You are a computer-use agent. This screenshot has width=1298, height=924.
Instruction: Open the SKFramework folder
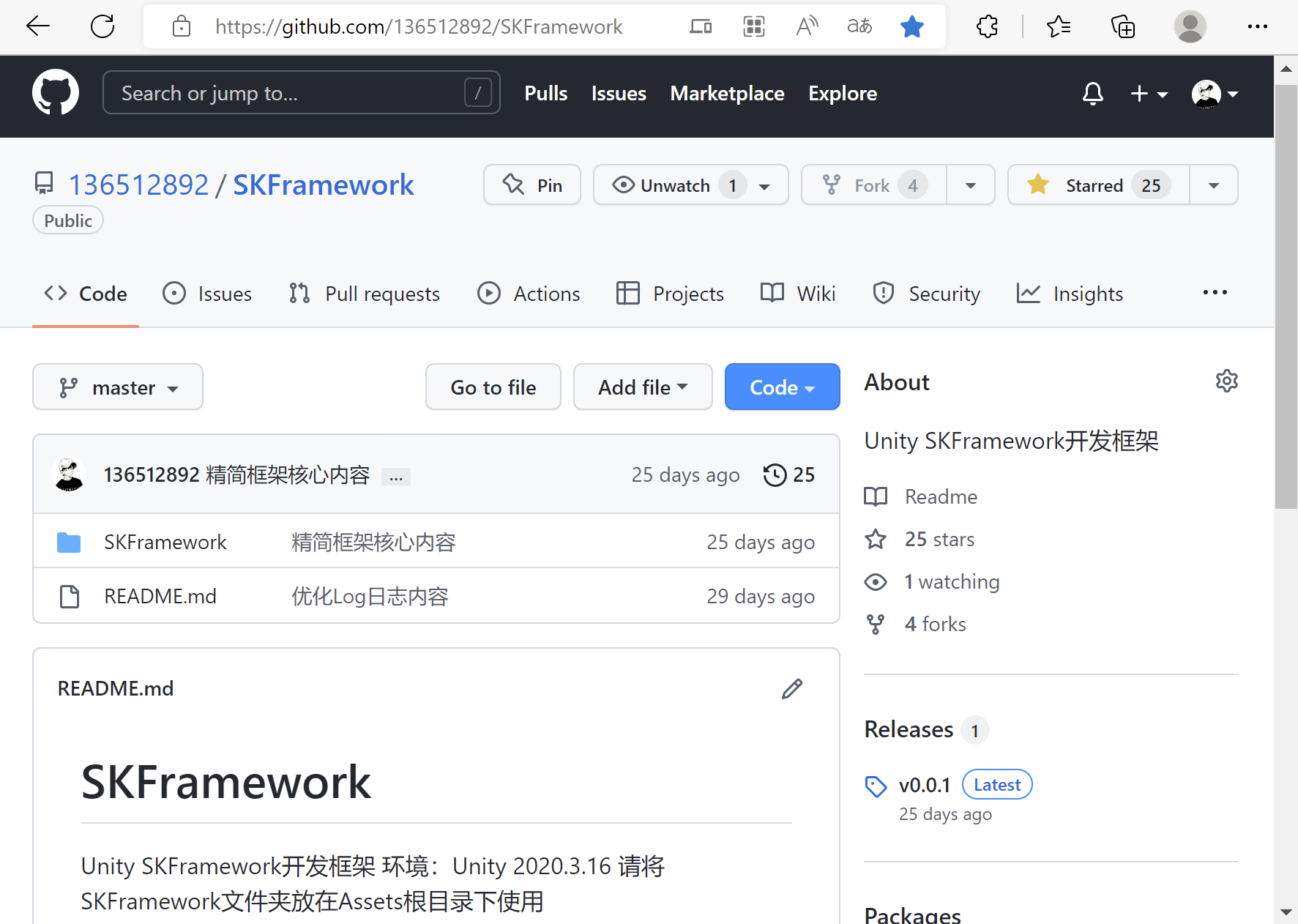pyautogui.click(x=165, y=543)
